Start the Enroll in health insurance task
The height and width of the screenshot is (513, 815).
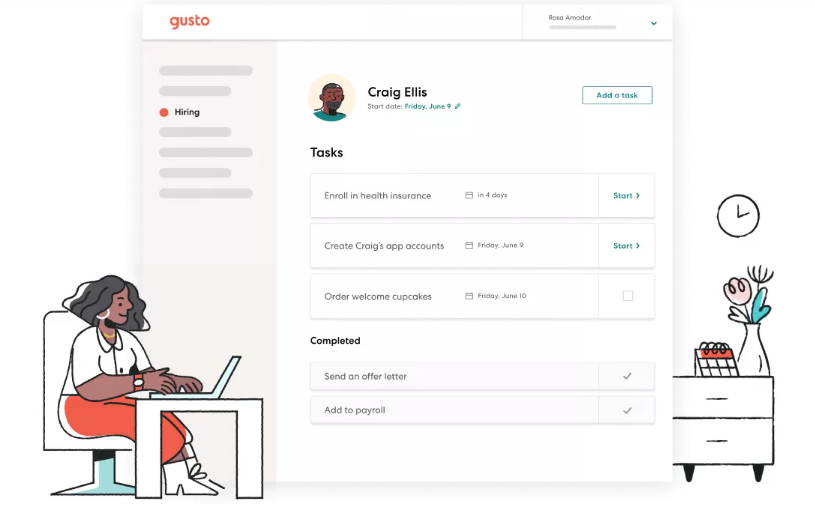[626, 195]
